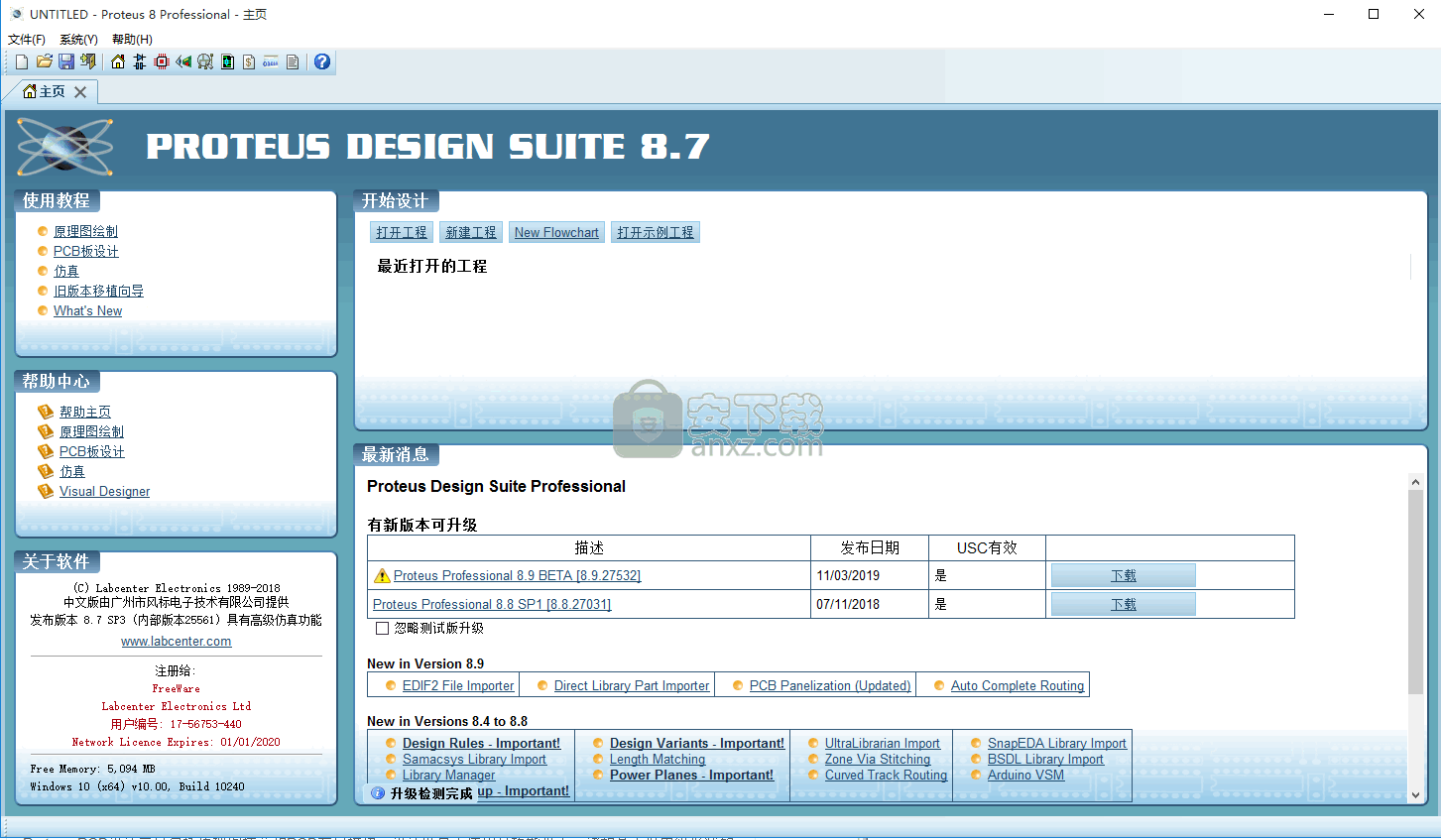Image resolution: width=1441 pixels, height=840 pixels.
Task: Open the Length Matching link
Action: [x=658, y=759]
